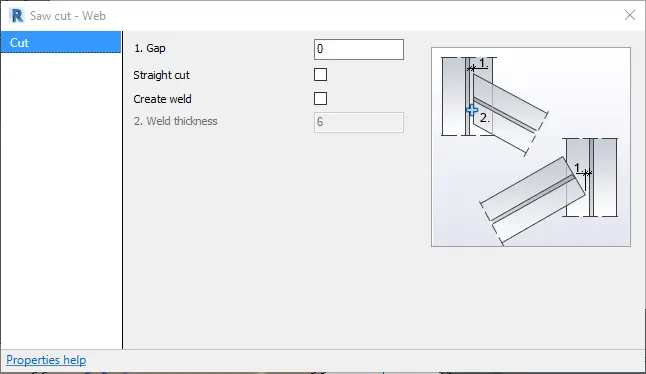
Task: Click the Gap value input field
Action: pyautogui.click(x=358, y=49)
